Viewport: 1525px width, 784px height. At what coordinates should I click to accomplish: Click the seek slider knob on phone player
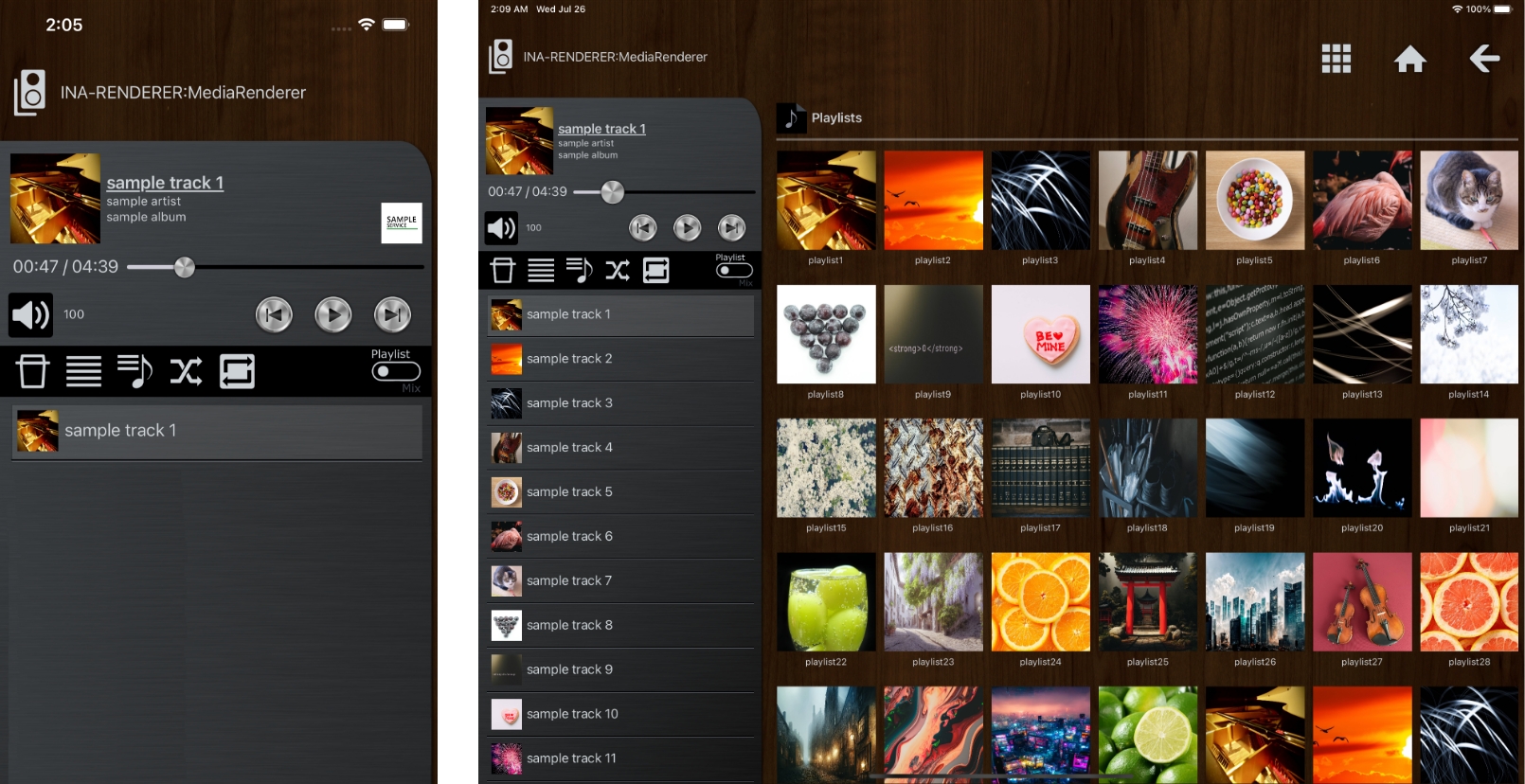[185, 268]
